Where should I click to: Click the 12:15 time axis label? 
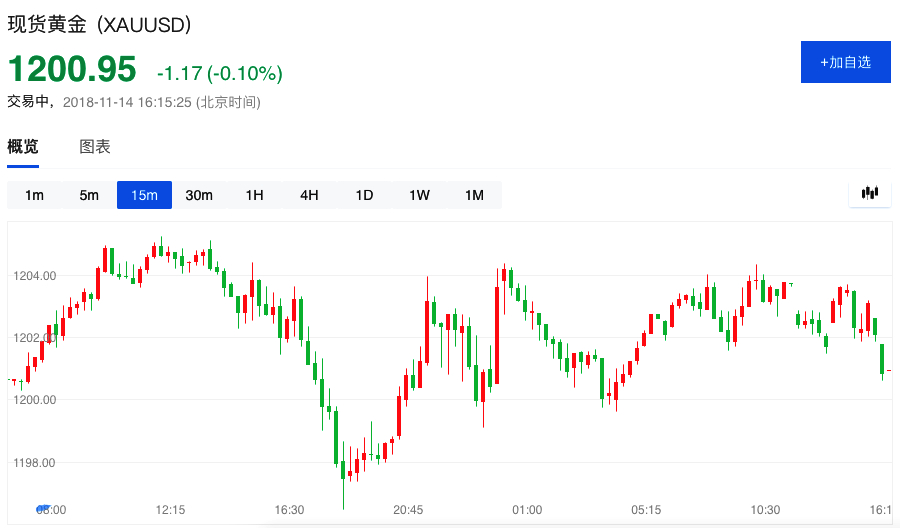(170, 510)
